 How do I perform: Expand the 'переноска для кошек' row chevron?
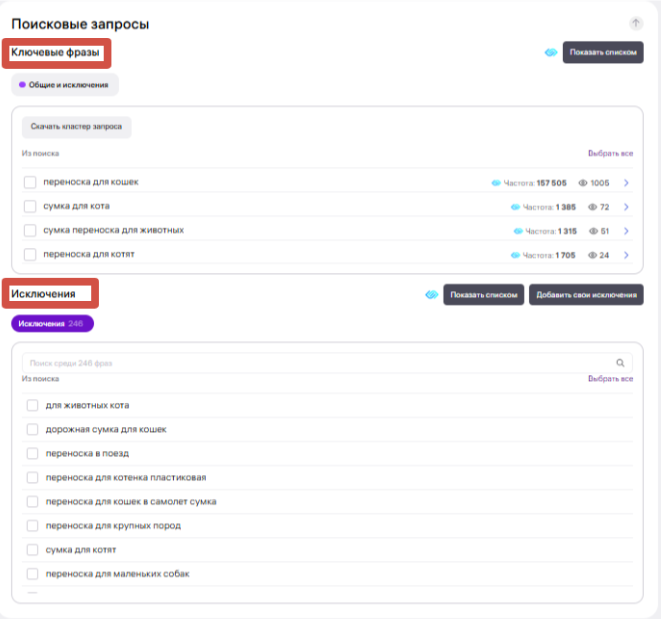pos(626,183)
